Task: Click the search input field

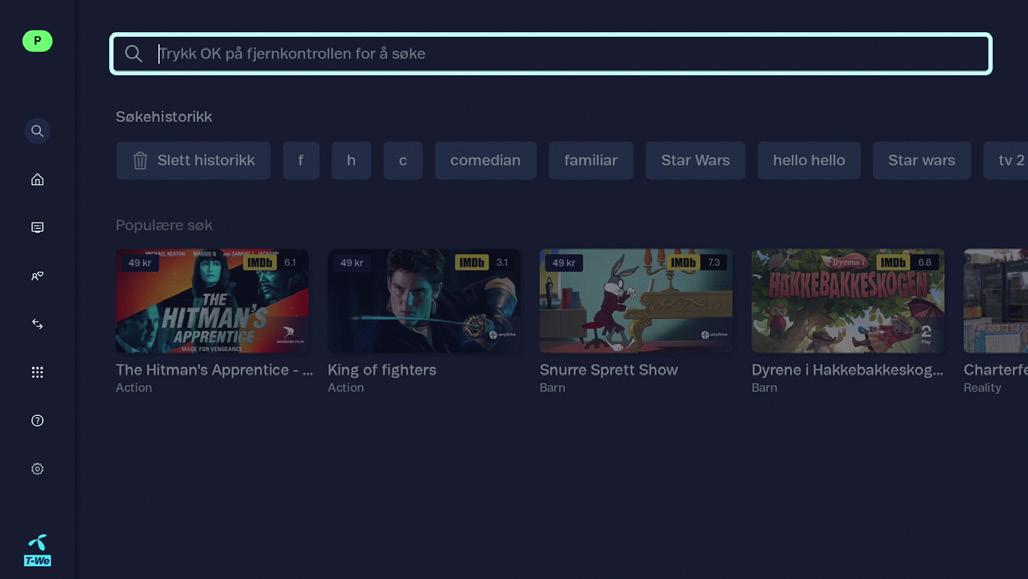Action: pos(551,54)
